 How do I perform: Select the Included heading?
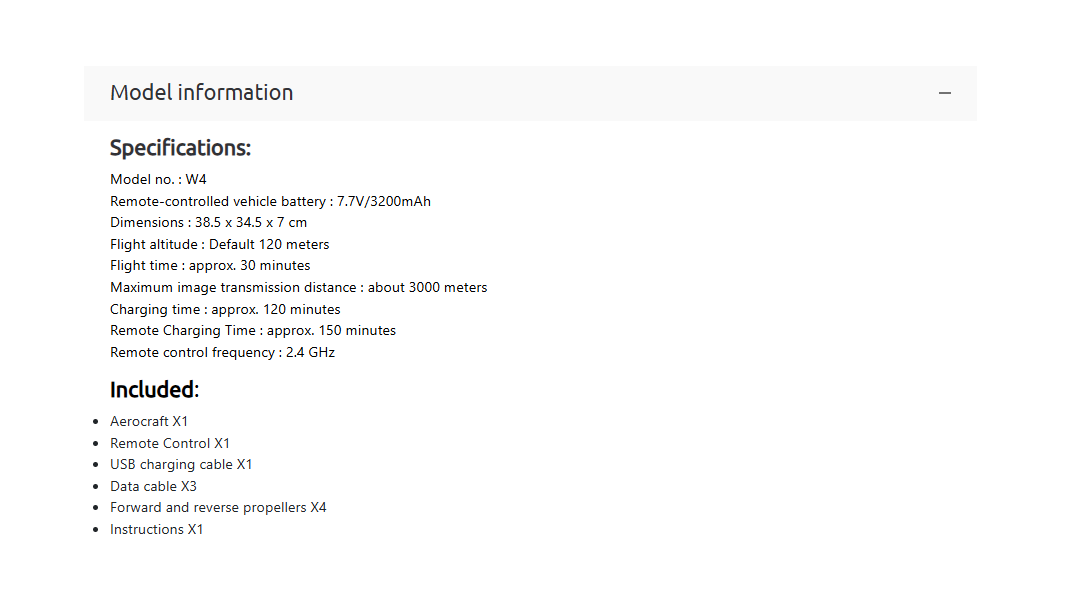pyautogui.click(x=155, y=390)
